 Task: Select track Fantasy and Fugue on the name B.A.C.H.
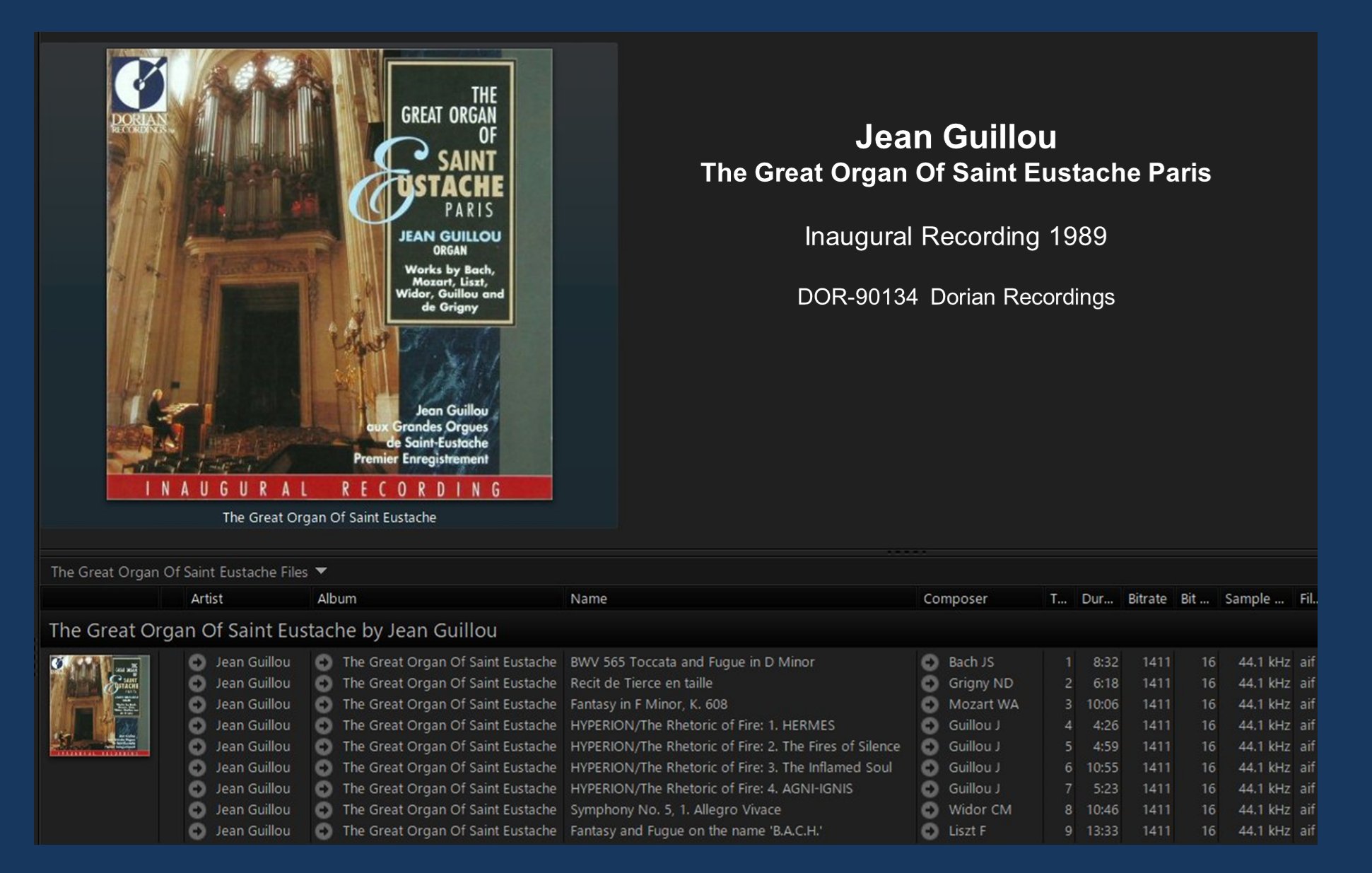point(696,831)
